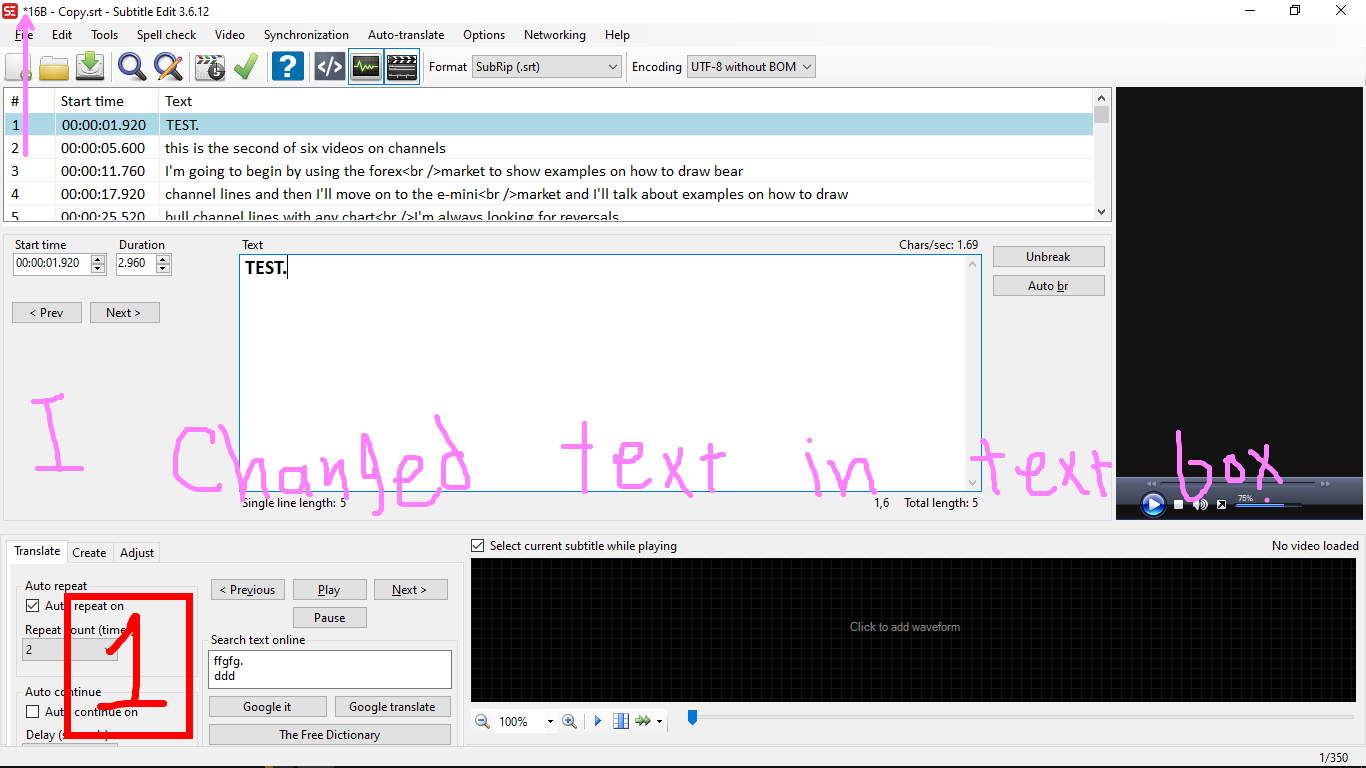Open Find using the magnifying glass icon
Viewport: 1366px width, 768px height.
pos(130,66)
